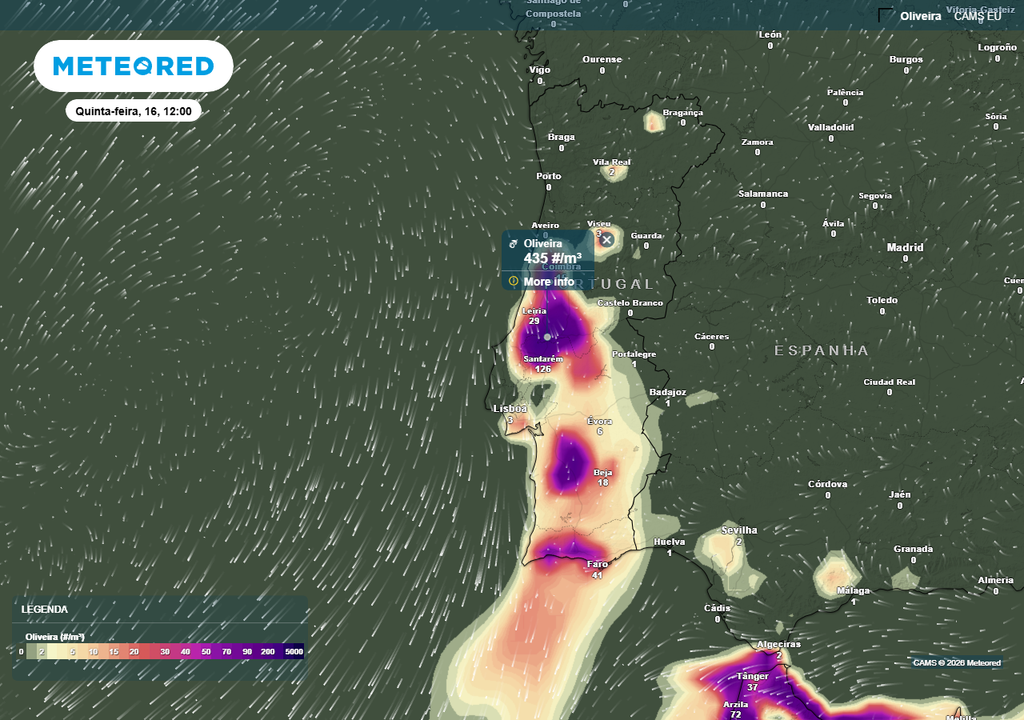Open the date selector showing Quinta-feira, 16, 12:00

coord(135,110)
